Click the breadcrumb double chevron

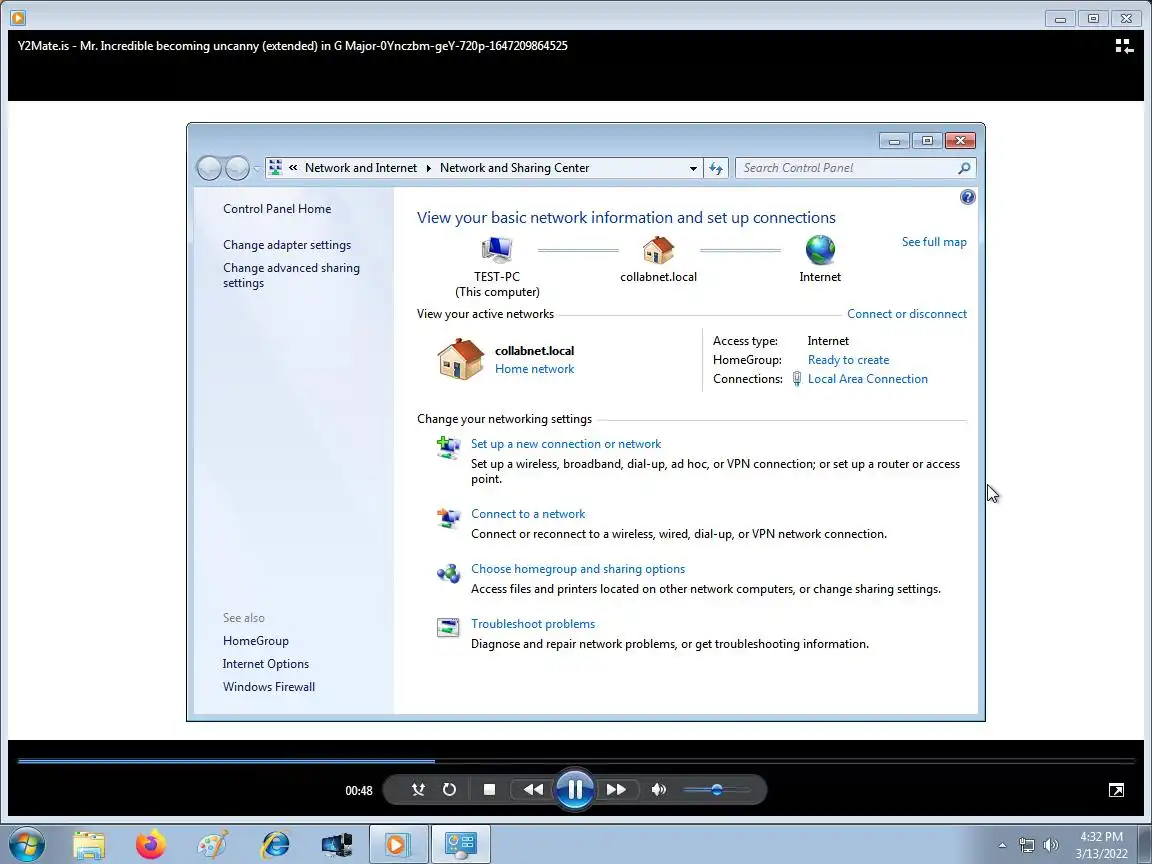tap(293, 168)
